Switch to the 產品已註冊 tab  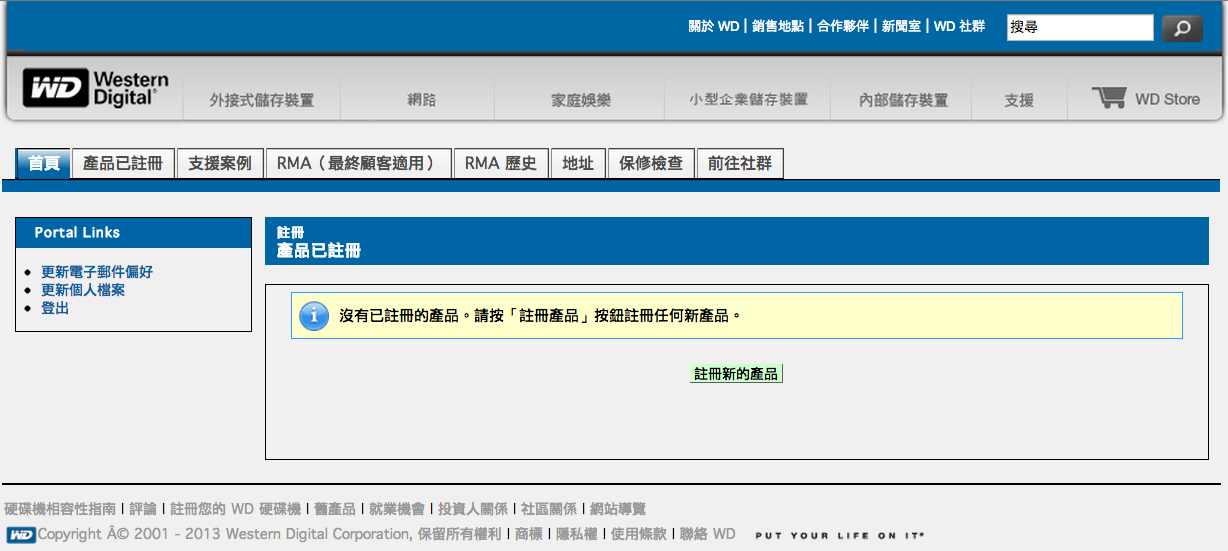[x=123, y=164]
